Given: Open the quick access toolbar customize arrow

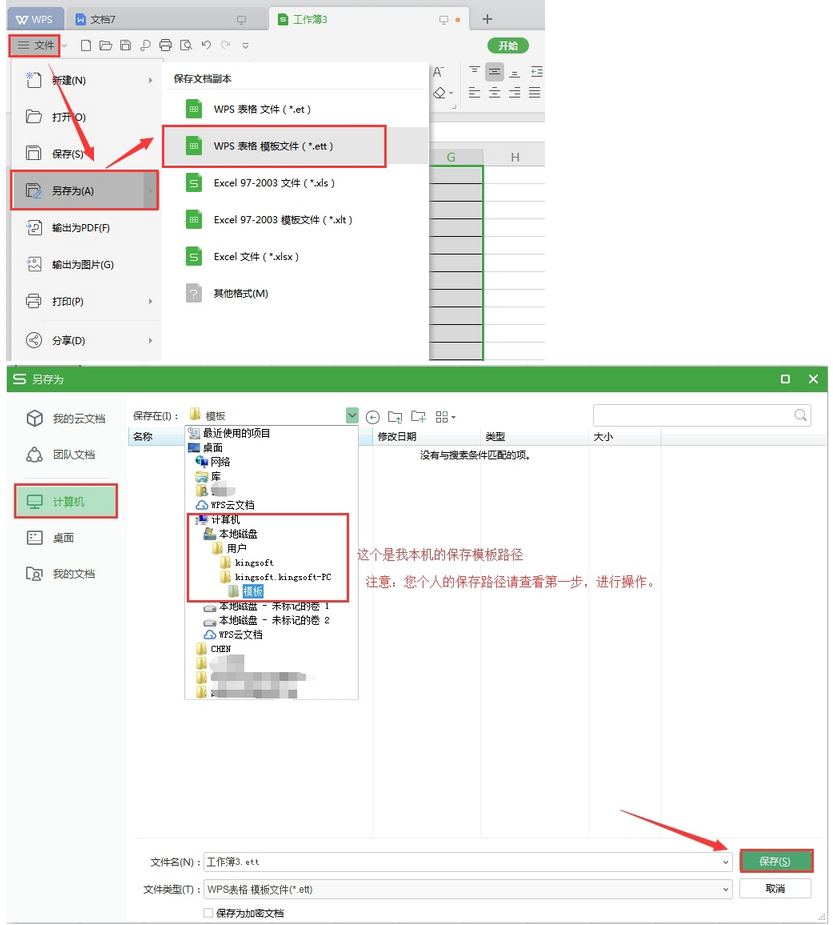Looking at the screenshot, I should point(245,45).
